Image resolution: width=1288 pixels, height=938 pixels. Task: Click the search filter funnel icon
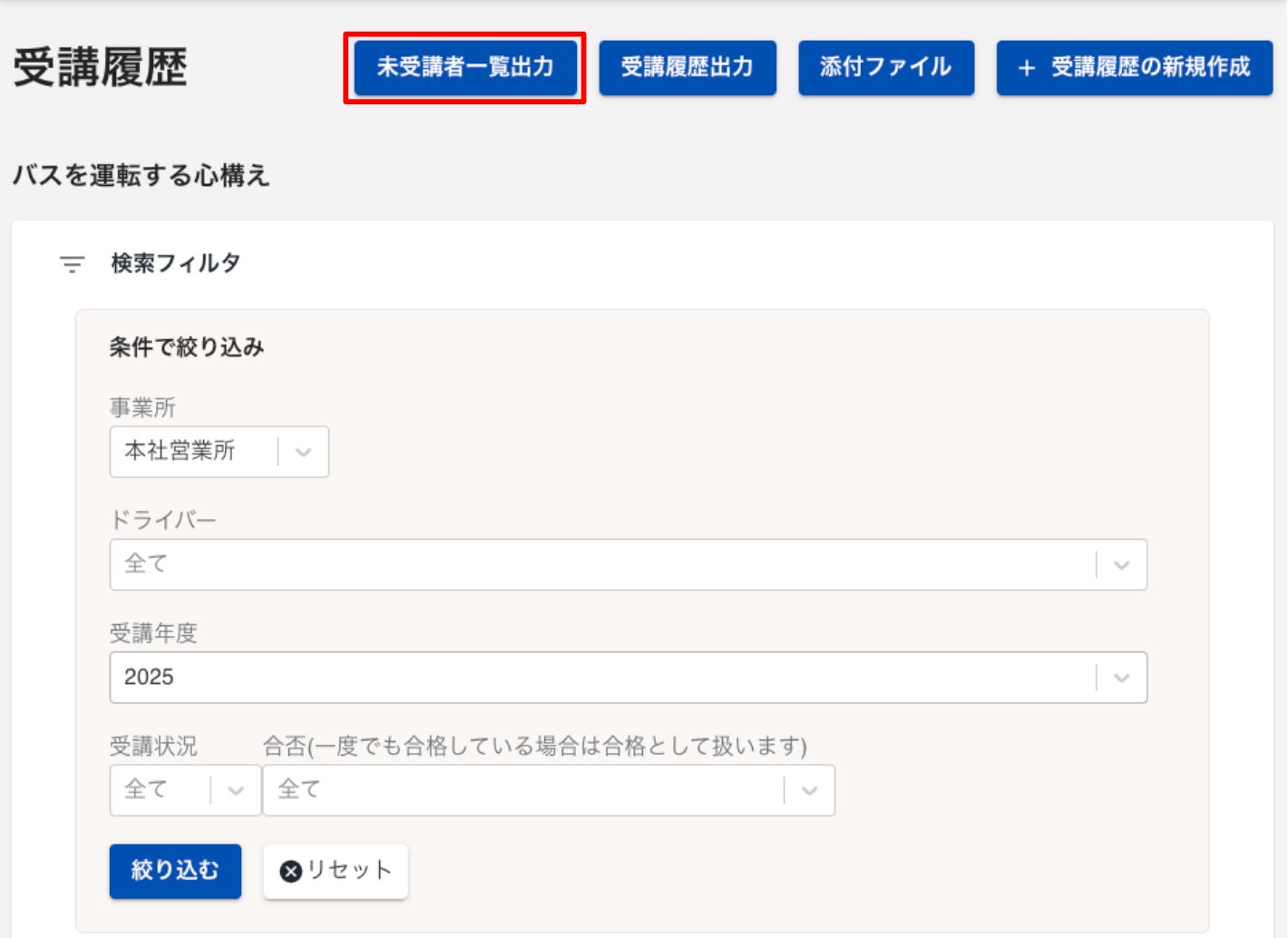click(73, 264)
